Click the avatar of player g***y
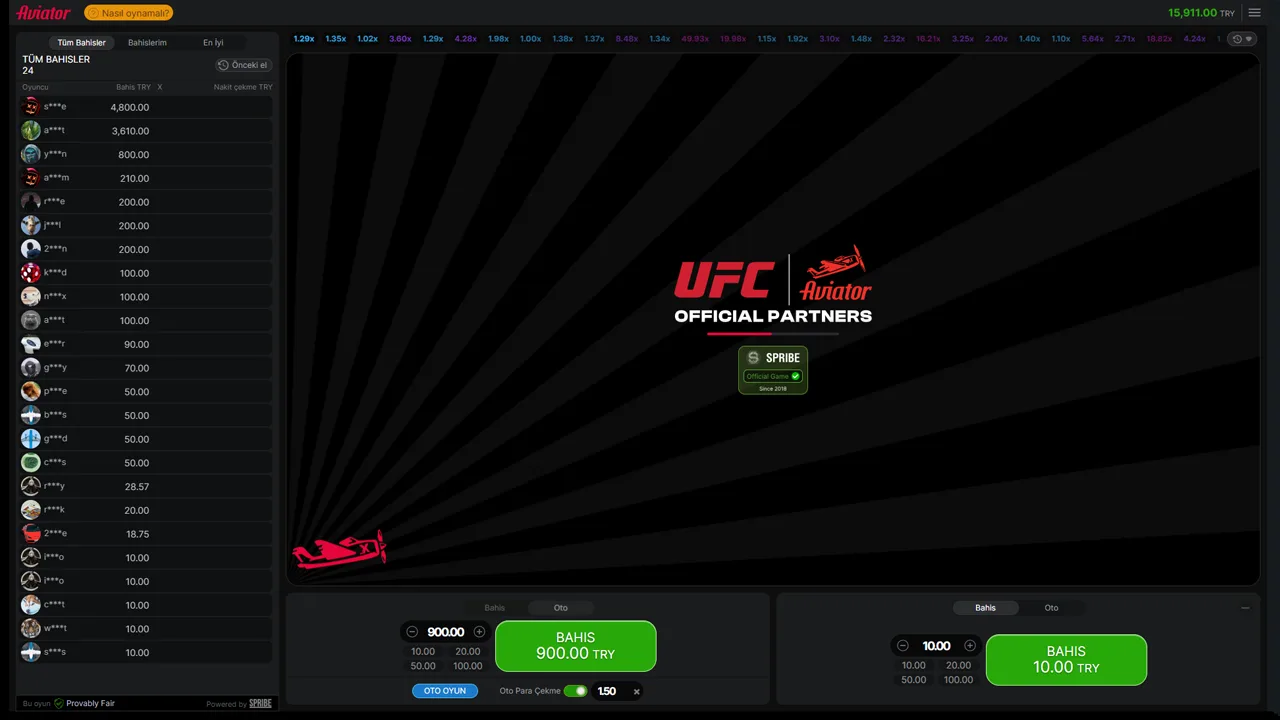1280x720 pixels. (31, 368)
